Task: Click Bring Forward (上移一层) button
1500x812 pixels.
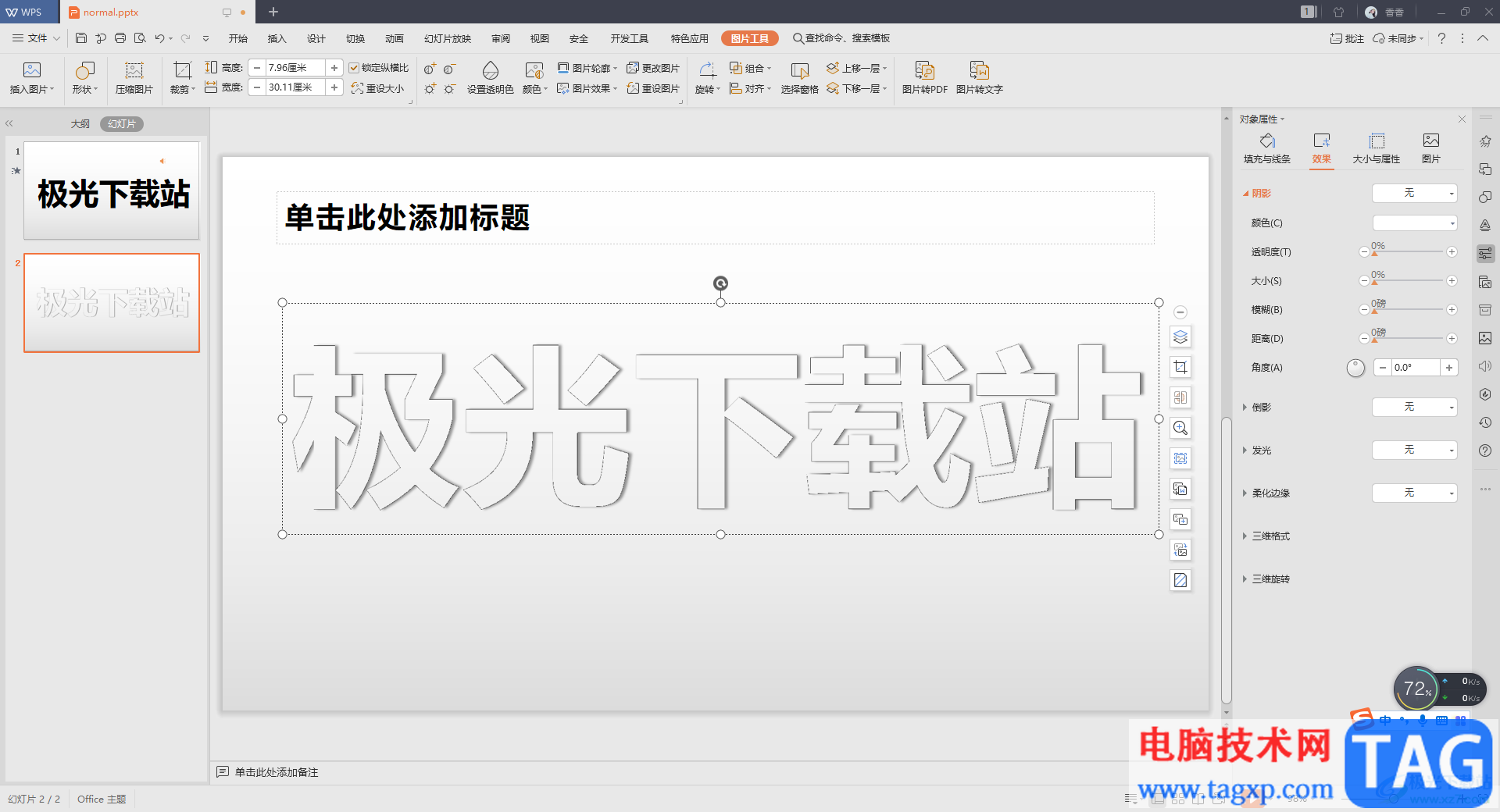Action: pyautogui.click(x=857, y=68)
